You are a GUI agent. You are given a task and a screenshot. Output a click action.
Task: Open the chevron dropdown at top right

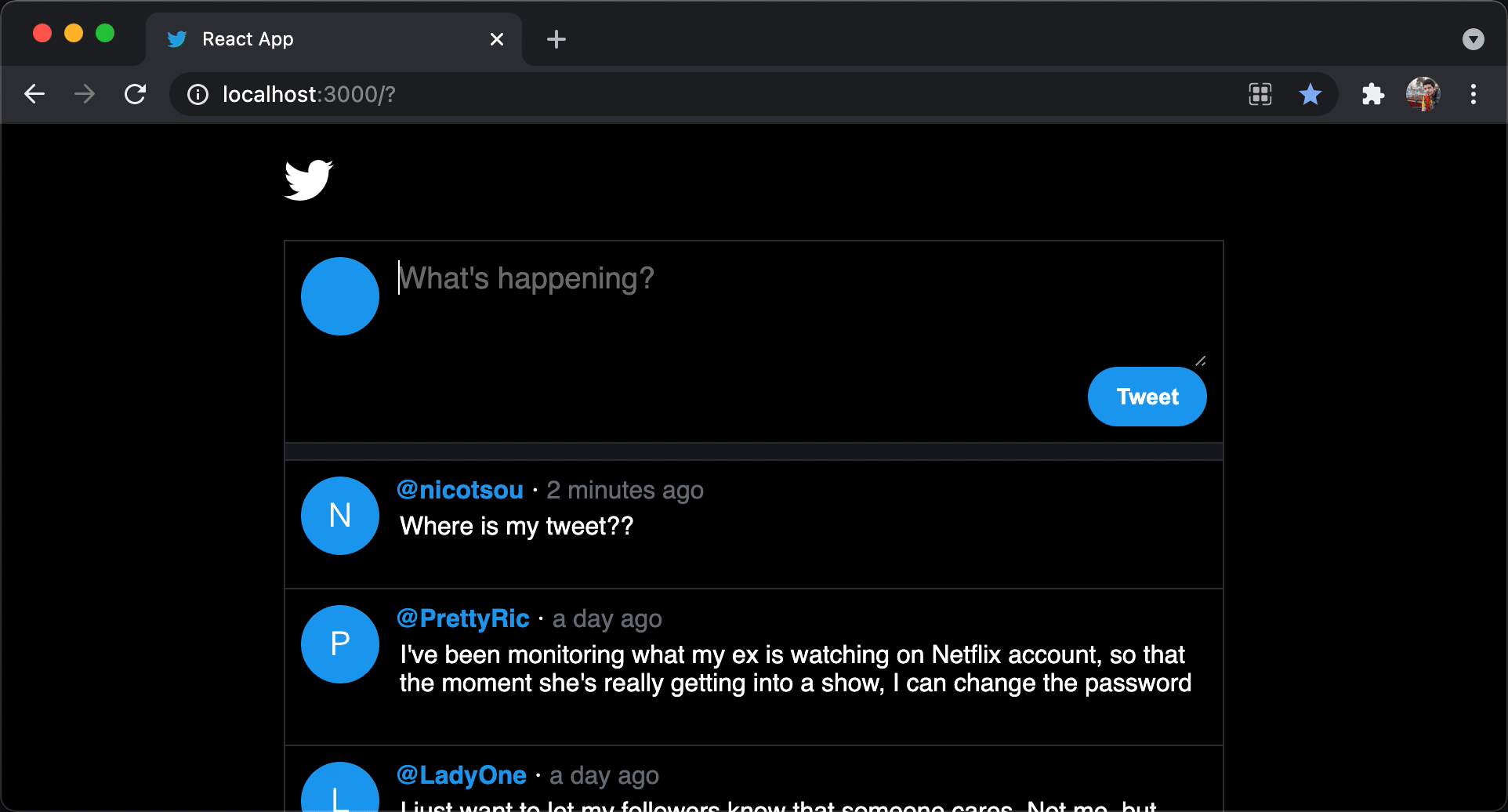[x=1474, y=39]
